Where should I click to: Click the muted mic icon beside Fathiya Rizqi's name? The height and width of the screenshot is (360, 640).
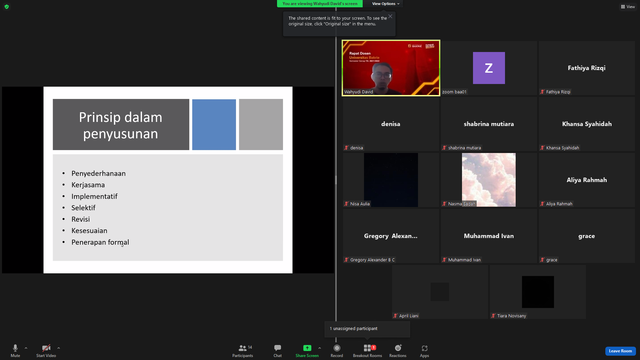pos(542,92)
